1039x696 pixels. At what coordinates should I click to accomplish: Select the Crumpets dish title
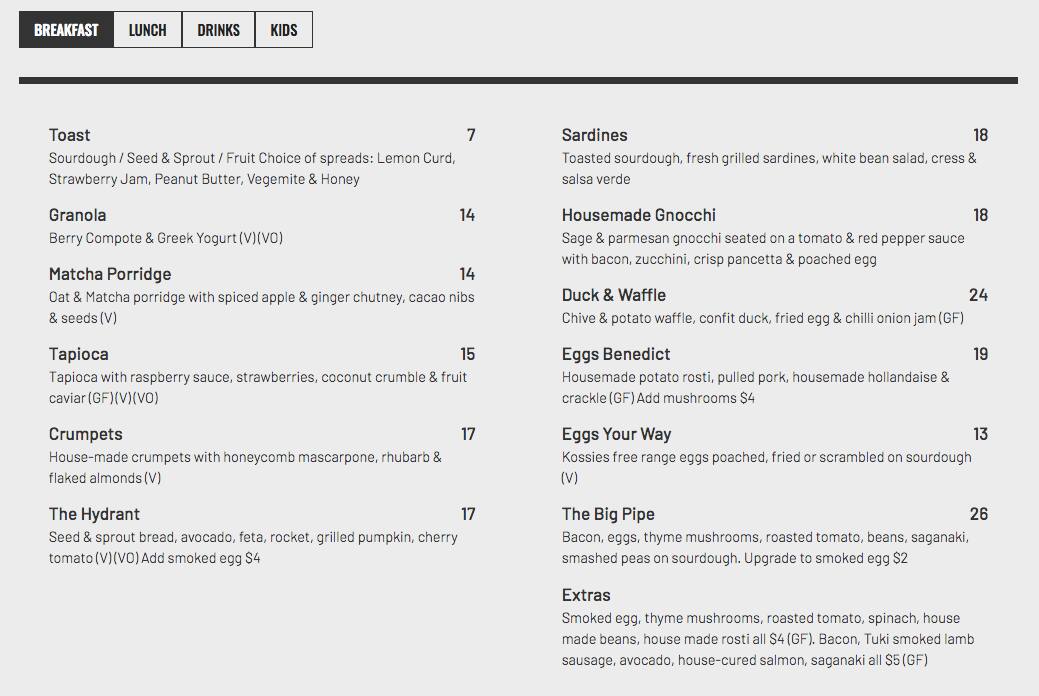(85, 434)
